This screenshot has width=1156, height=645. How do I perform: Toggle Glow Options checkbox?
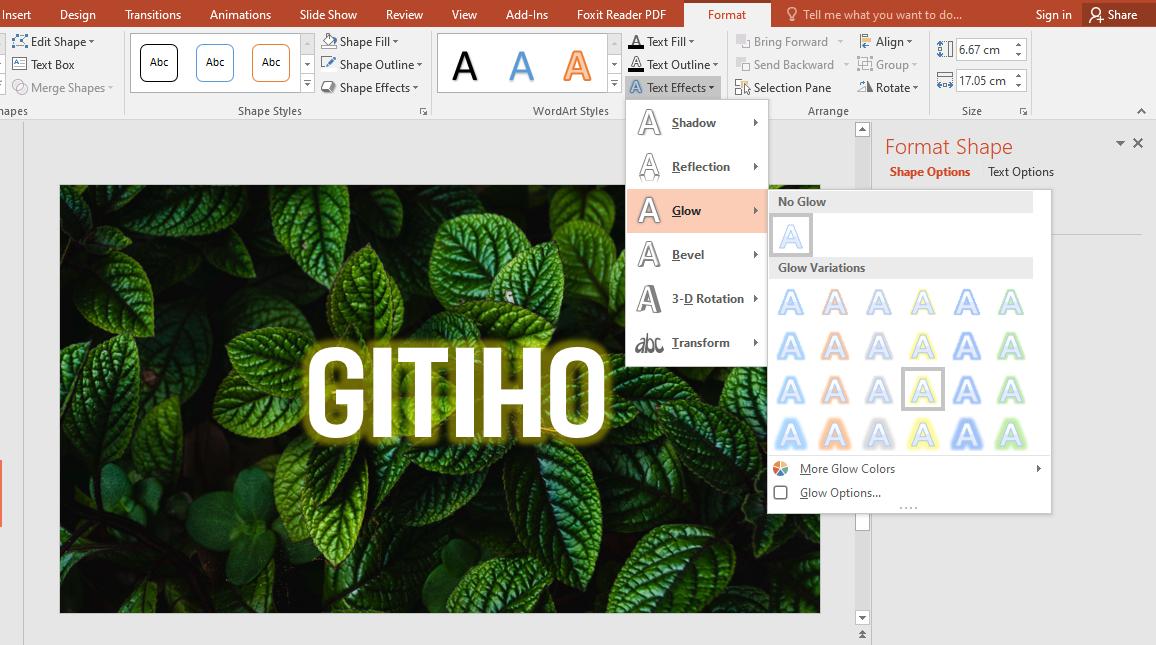[782, 492]
